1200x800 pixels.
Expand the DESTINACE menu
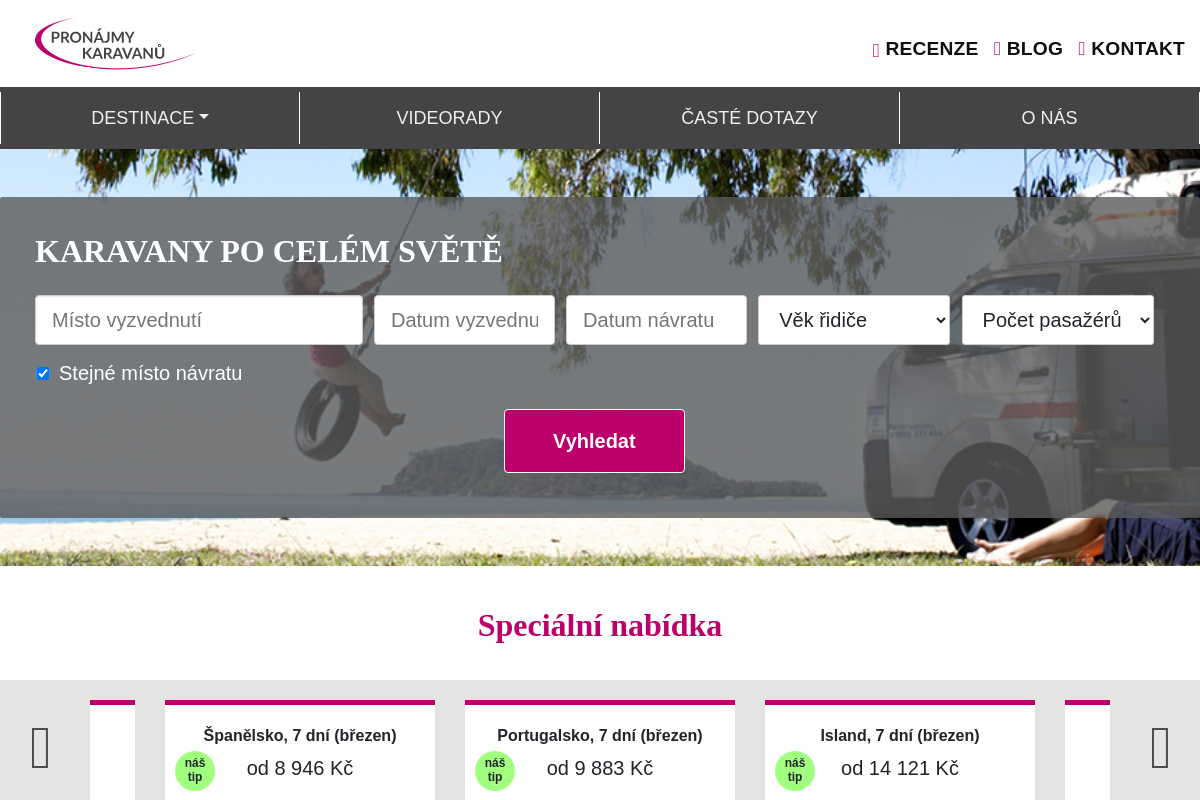coord(150,118)
